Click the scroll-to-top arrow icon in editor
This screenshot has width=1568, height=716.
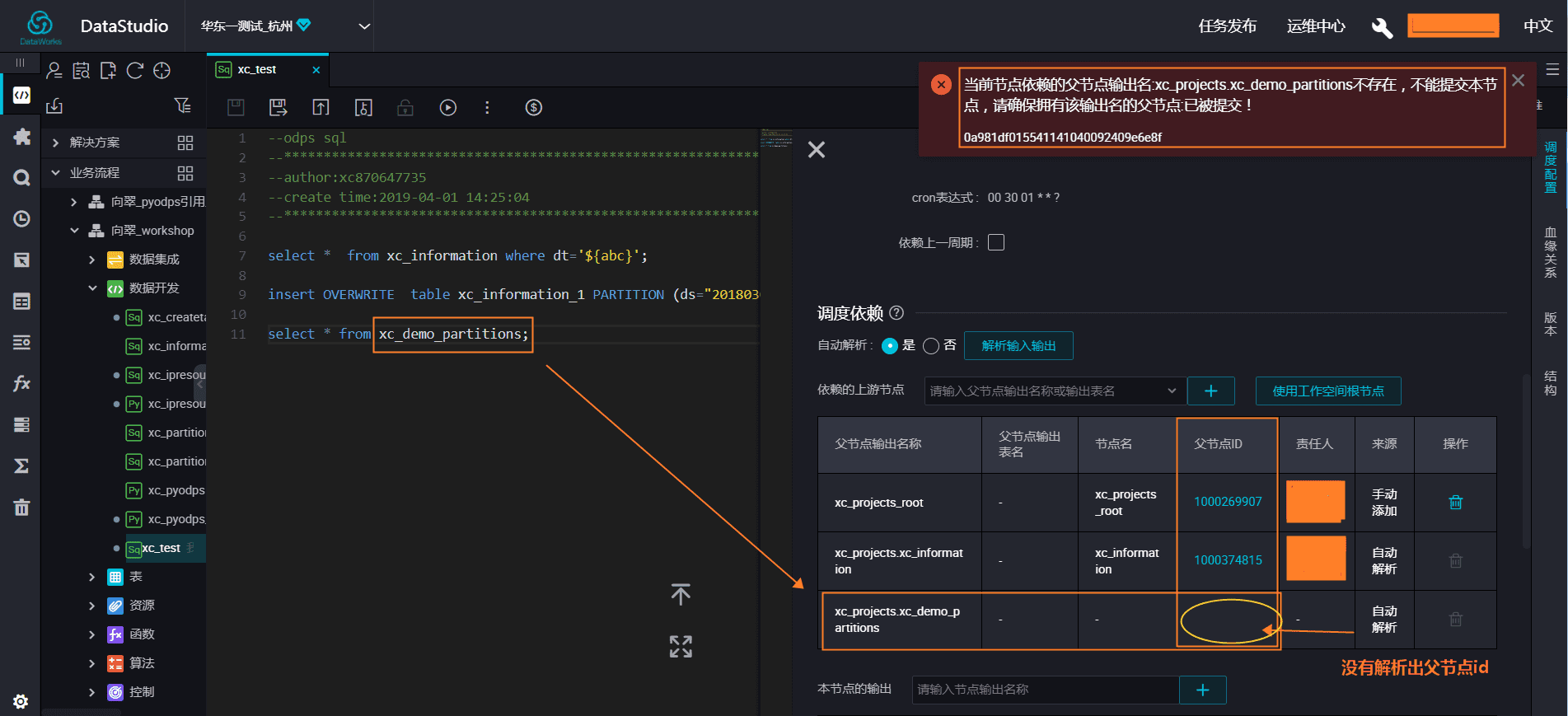point(681,594)
